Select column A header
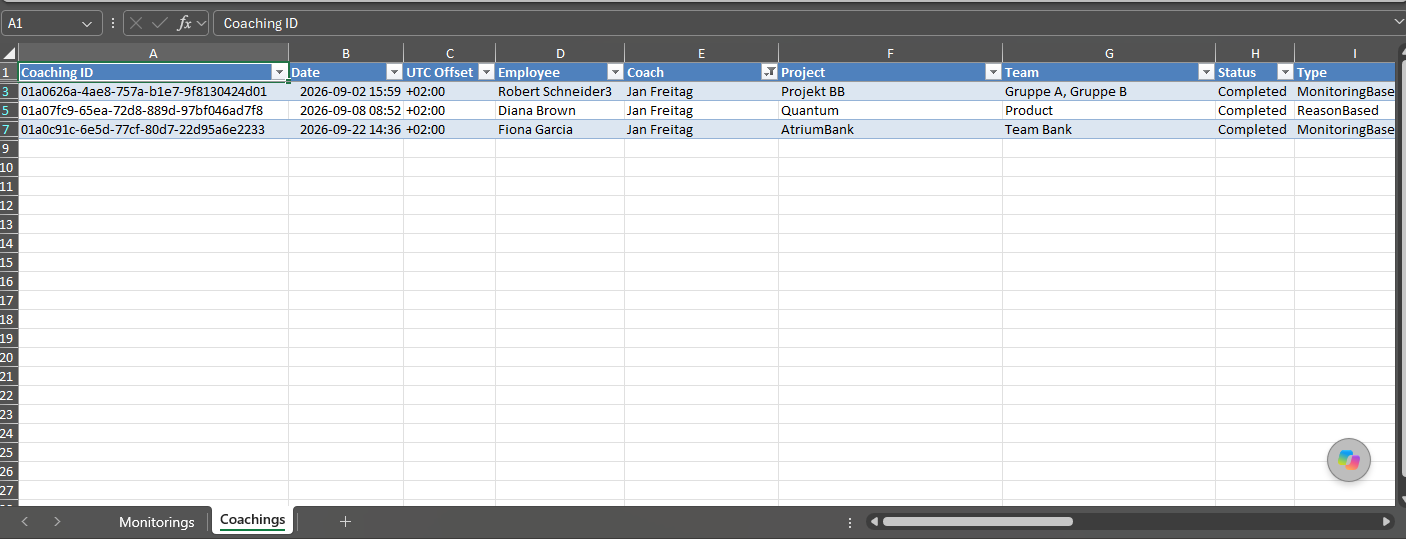1406x539 pixels. click(153, 53)
